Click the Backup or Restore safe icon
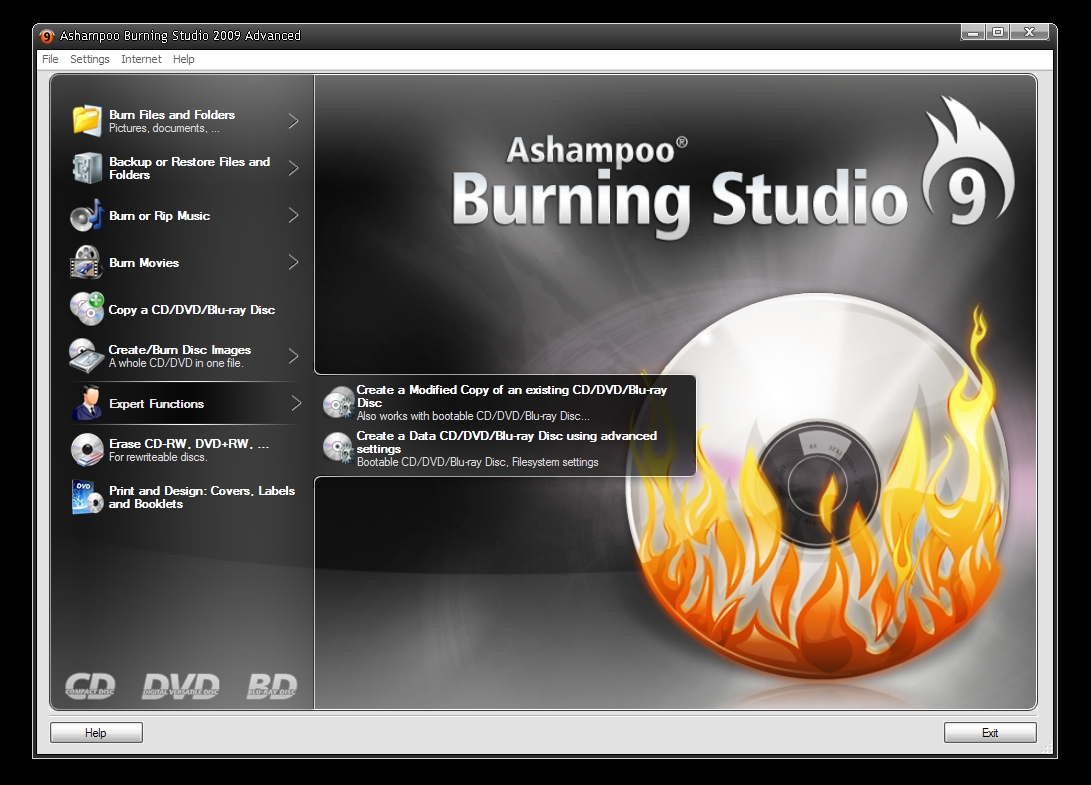Image resolution: width=1091 pixels, height=785 pixels. (x=87, y=168)
